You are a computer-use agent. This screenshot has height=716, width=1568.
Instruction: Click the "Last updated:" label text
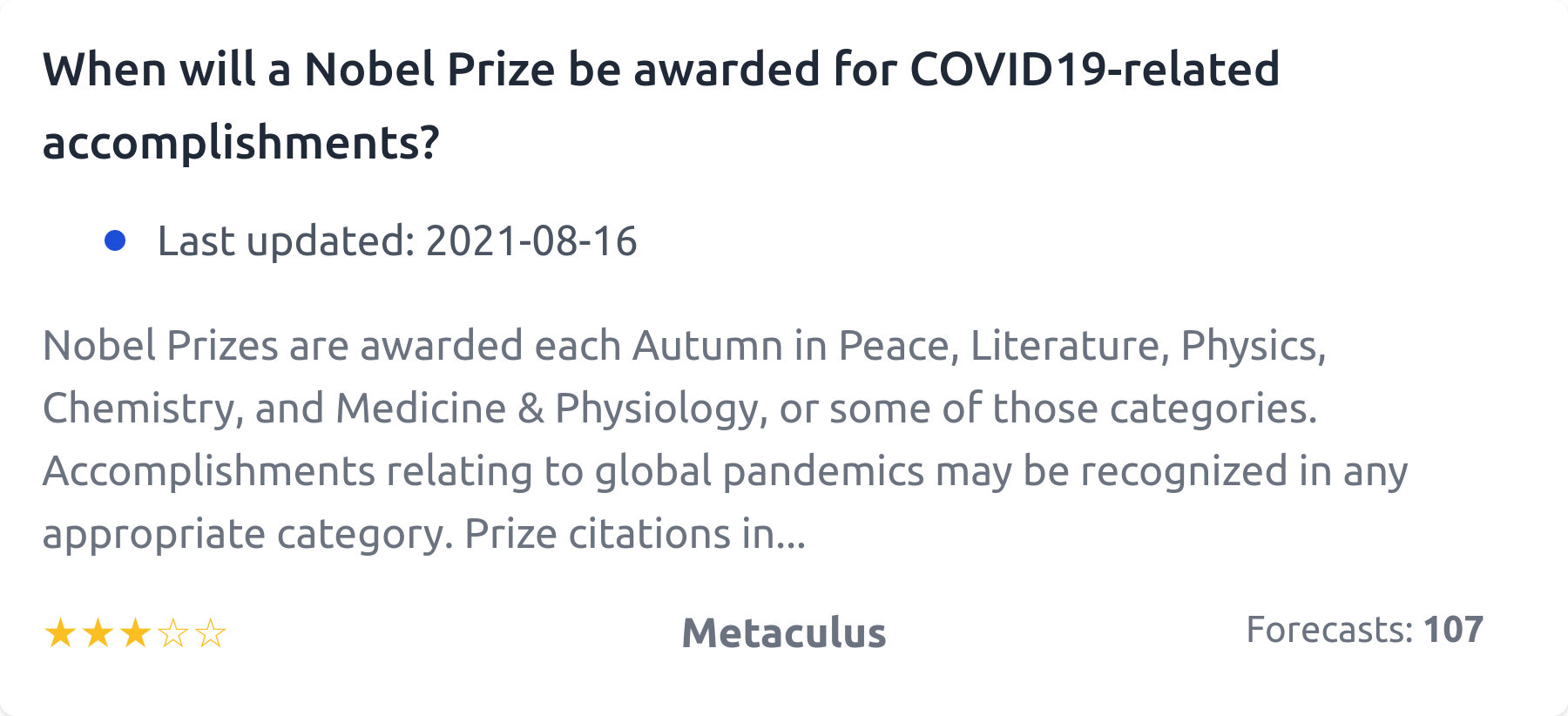(x=286, y=241)
